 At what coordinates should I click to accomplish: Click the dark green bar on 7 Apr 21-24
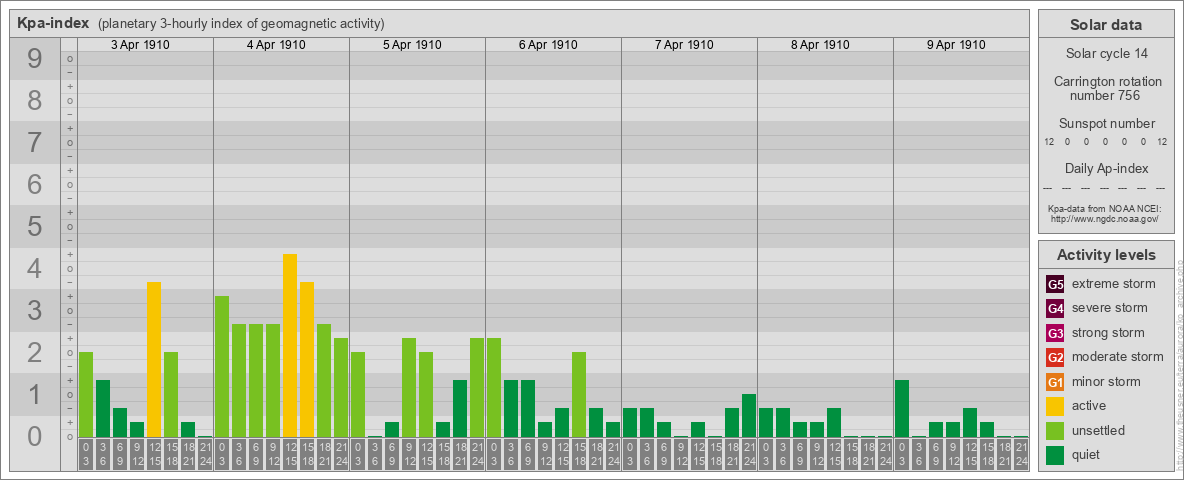748,416
